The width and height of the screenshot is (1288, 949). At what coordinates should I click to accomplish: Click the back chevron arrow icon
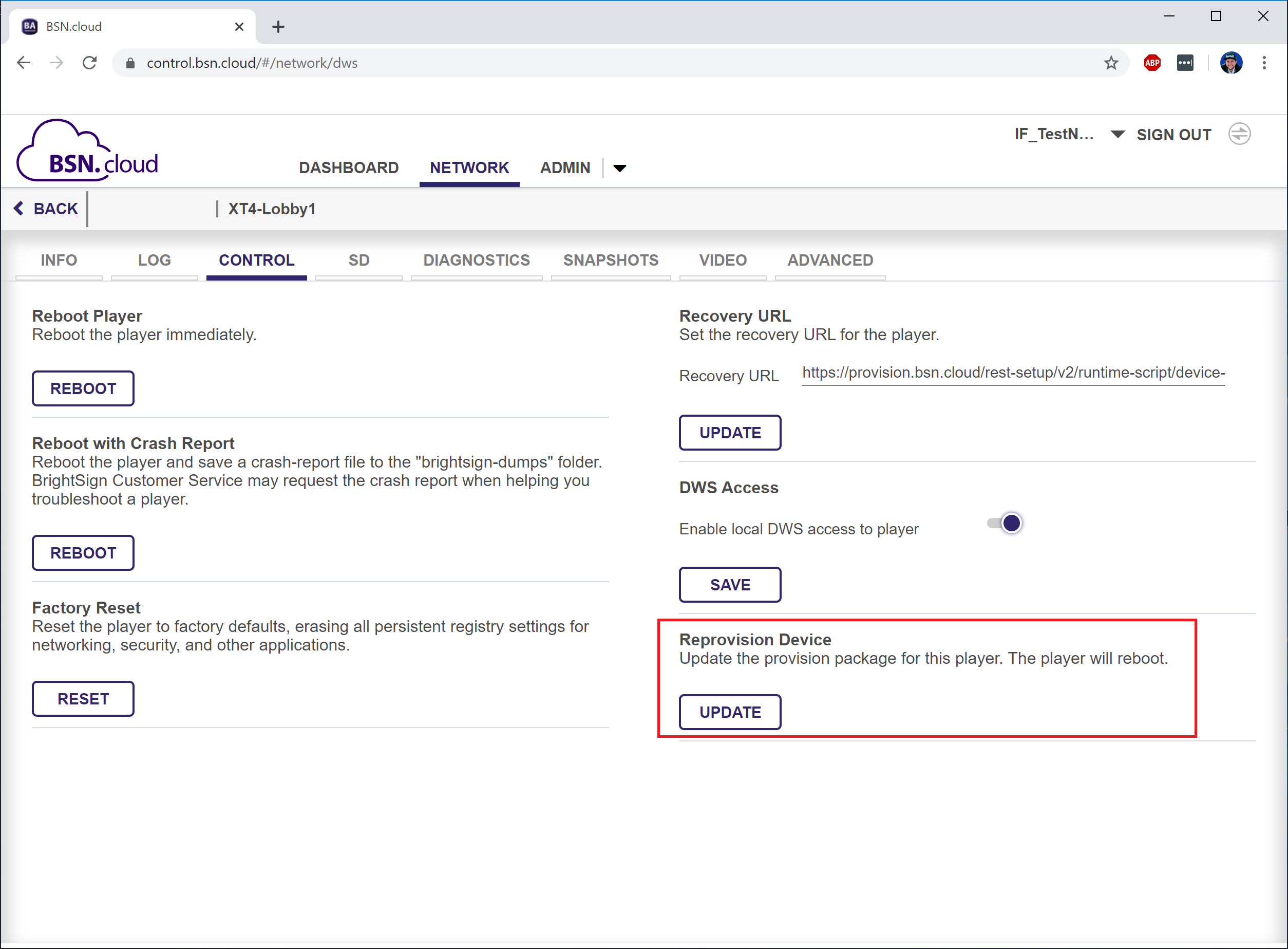click(x=19, y=209)
